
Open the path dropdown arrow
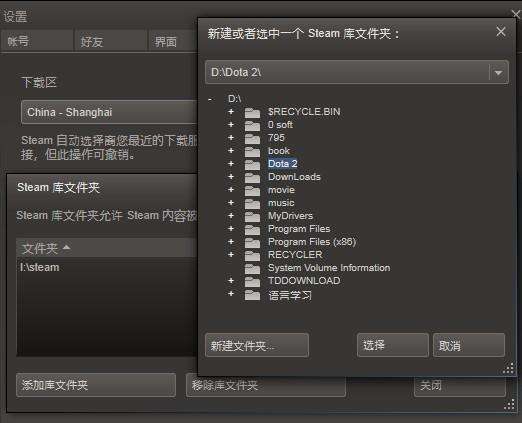[x=498, y=72]
